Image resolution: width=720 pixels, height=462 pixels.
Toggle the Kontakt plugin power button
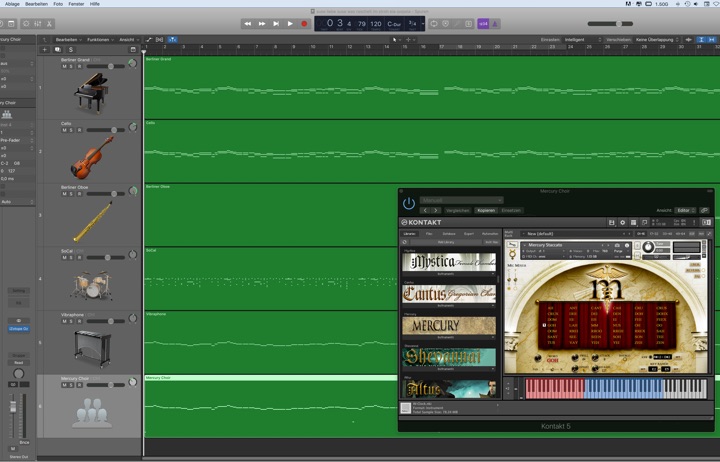409,203
